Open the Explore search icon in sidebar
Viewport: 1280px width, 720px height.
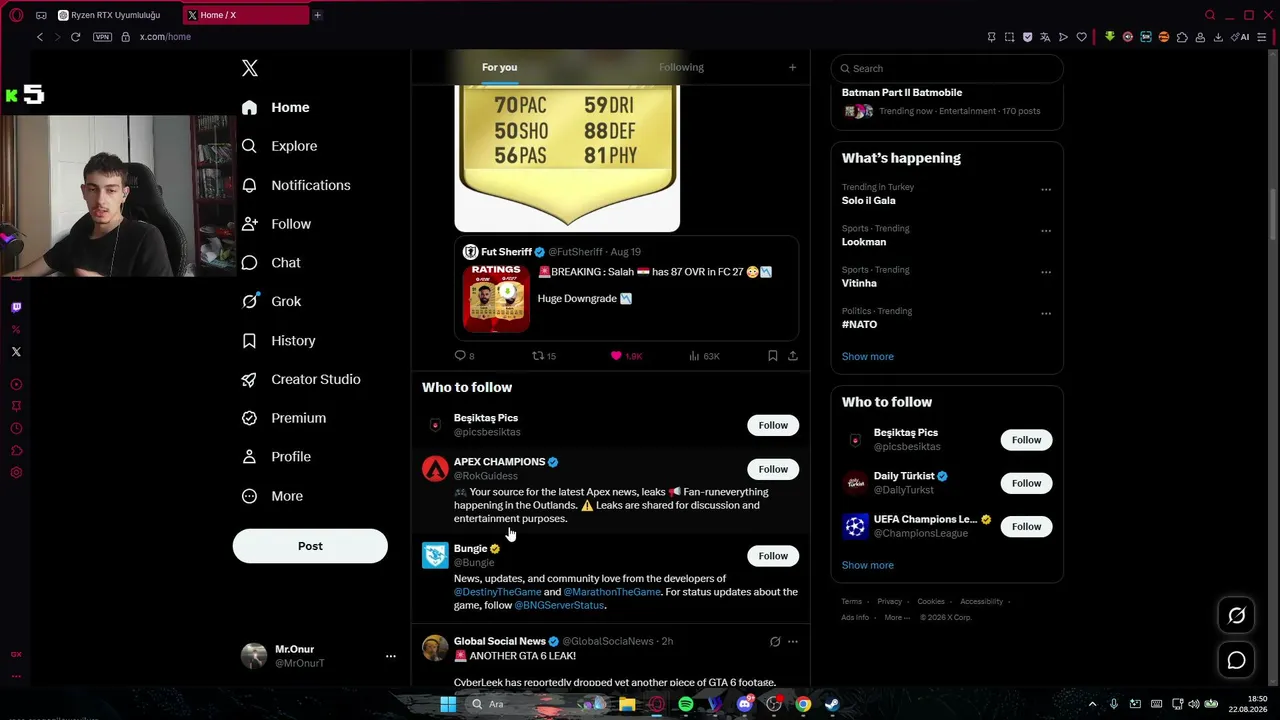tap(250, 146)
